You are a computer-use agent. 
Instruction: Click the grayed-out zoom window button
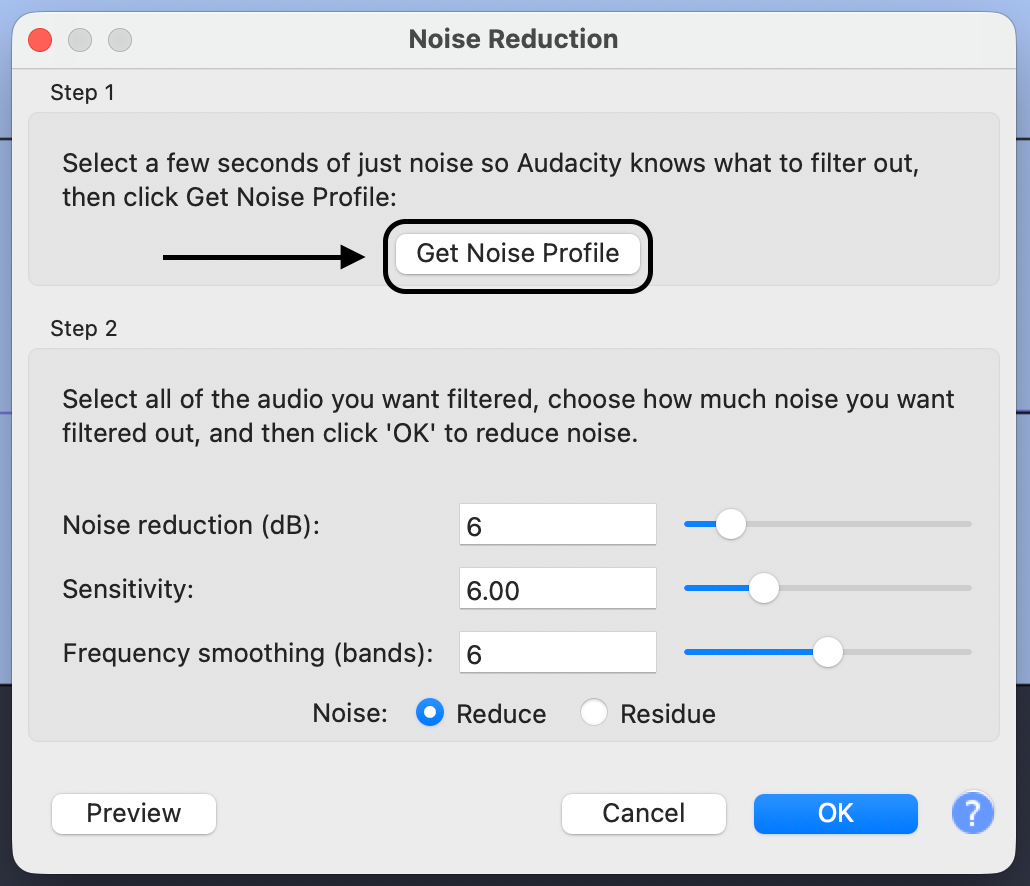pyautogui.click(x=120, y=40)
